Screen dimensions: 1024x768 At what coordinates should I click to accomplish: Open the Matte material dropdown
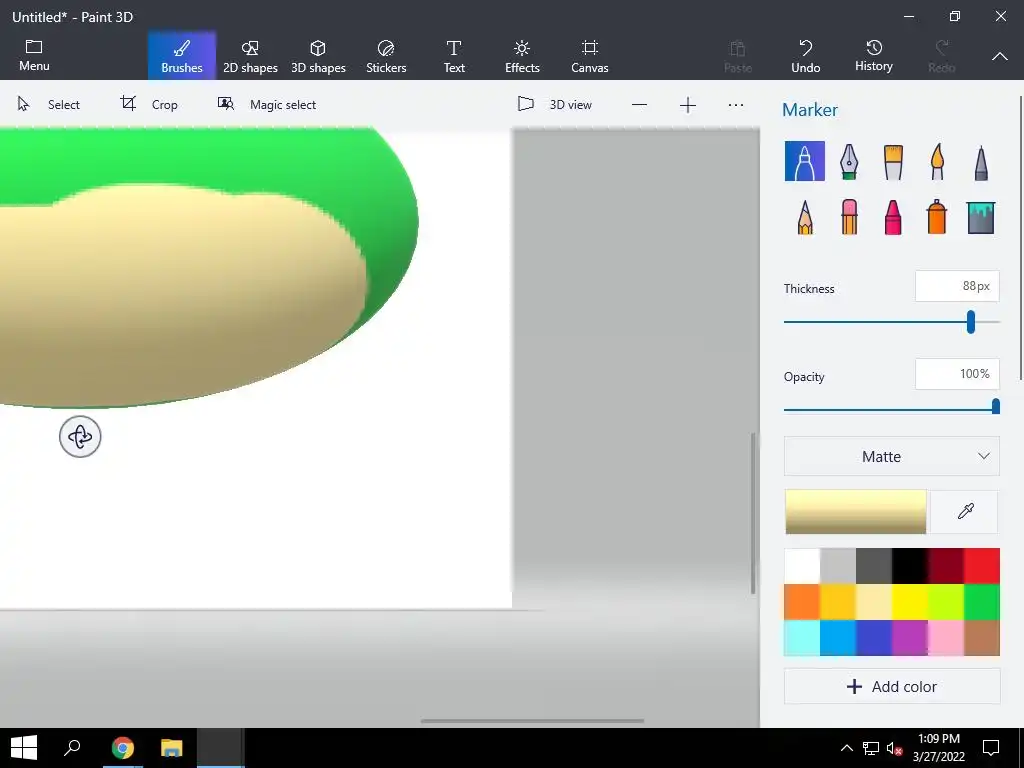point(891,456)
